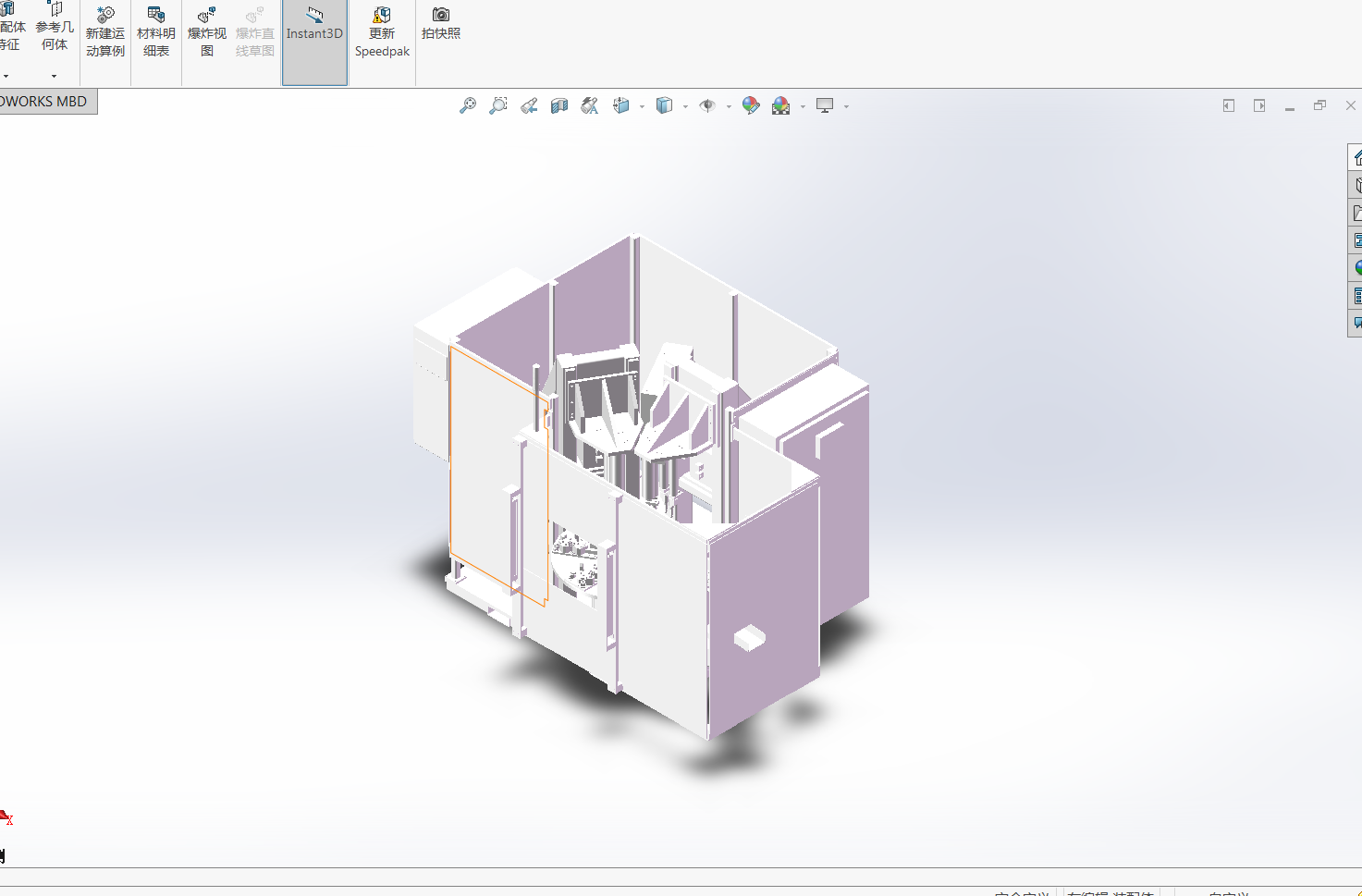Expand the Hide/Show Items dropdown arrow
Image resolution: width=1362 pixels, height=896 pixels.
[x=729, y=106]
